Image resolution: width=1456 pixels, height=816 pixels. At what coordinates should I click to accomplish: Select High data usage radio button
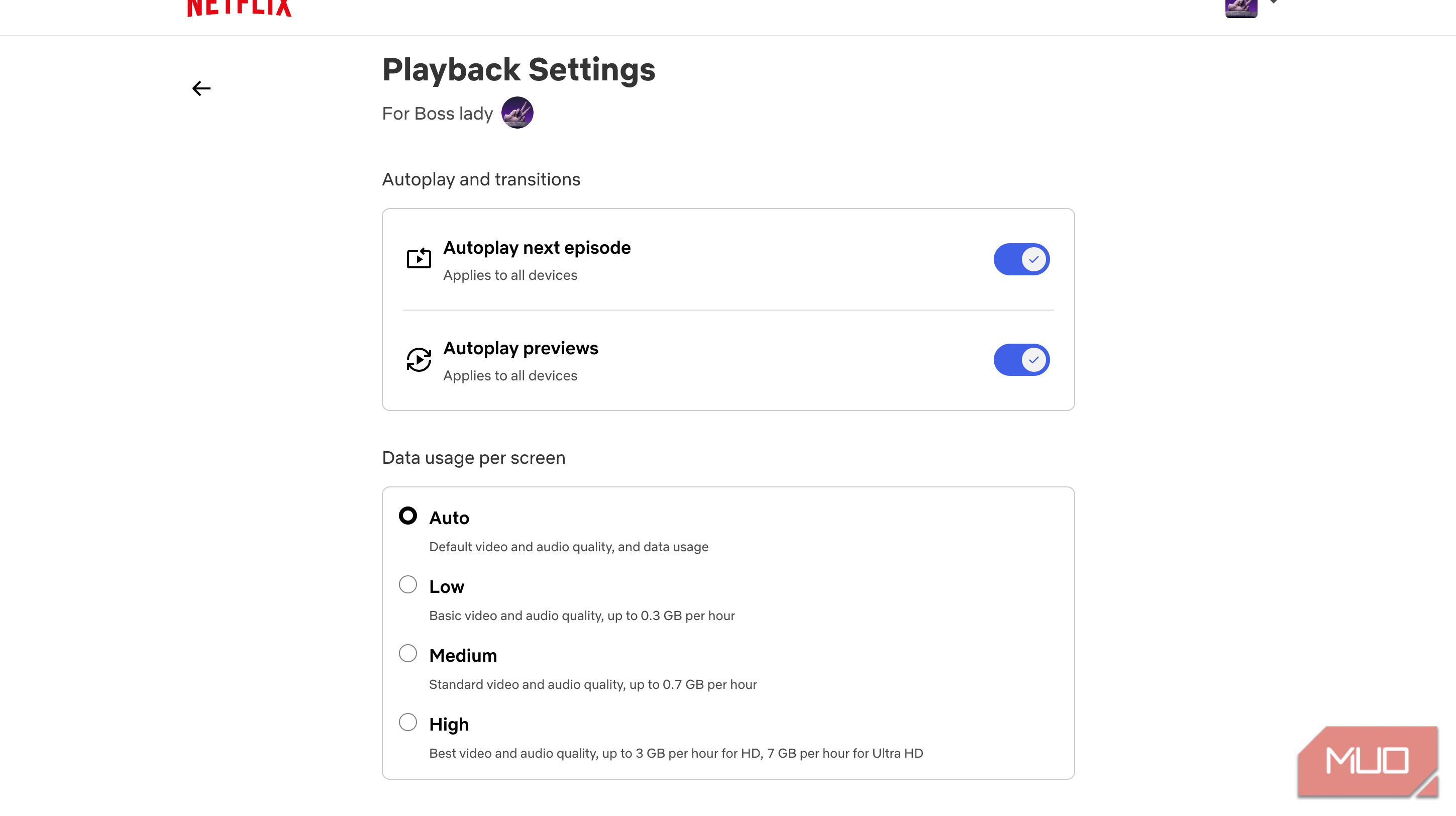(407, 722)
